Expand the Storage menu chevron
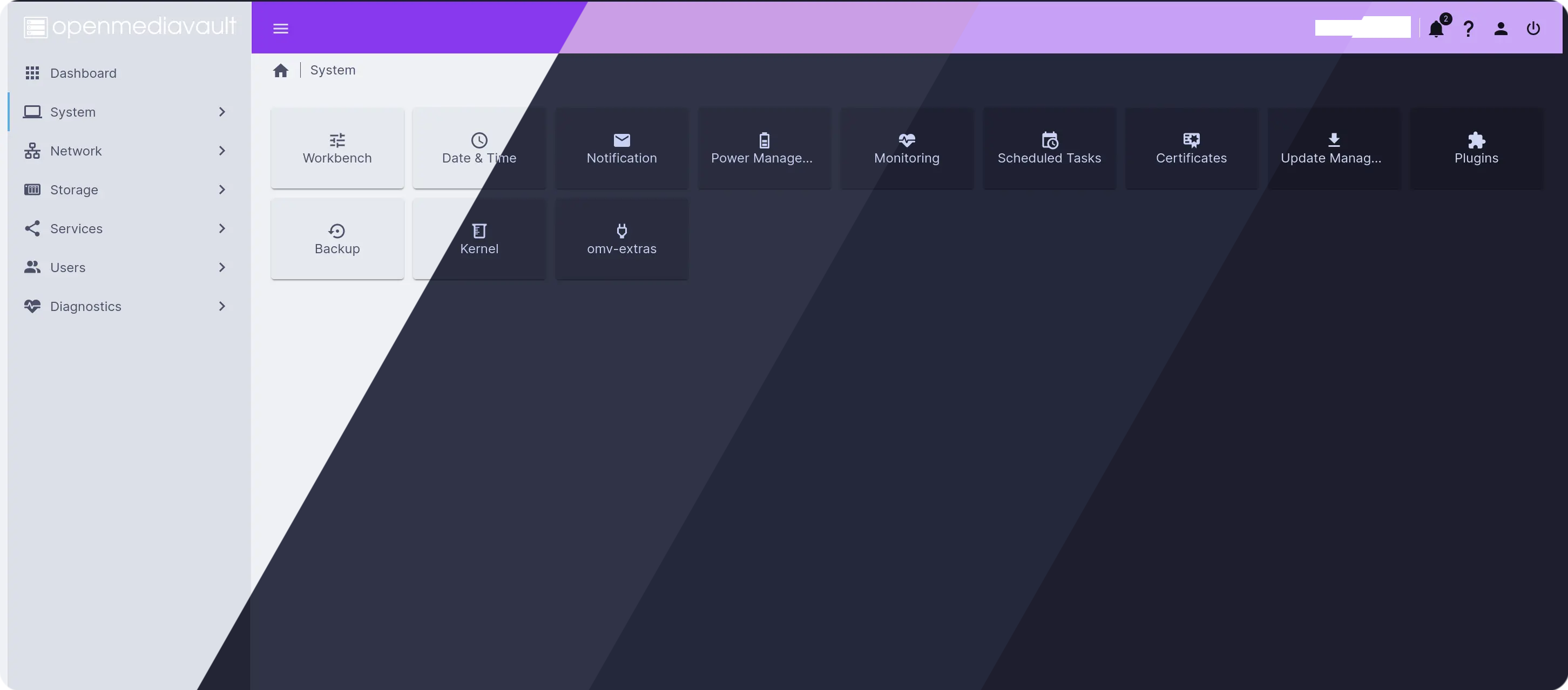 [x=222, y=190]
